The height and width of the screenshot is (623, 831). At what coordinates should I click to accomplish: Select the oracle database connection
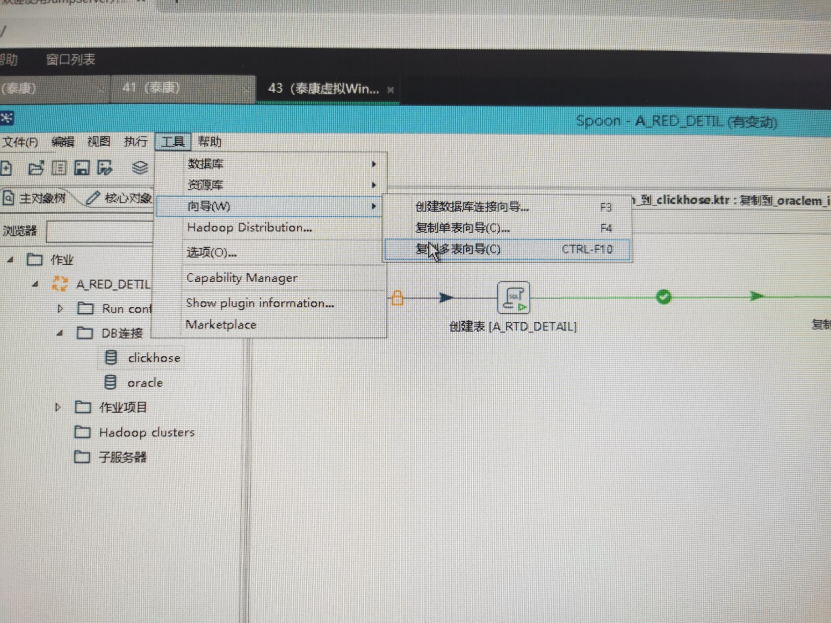pyautogui.click(x=146, y=382)
